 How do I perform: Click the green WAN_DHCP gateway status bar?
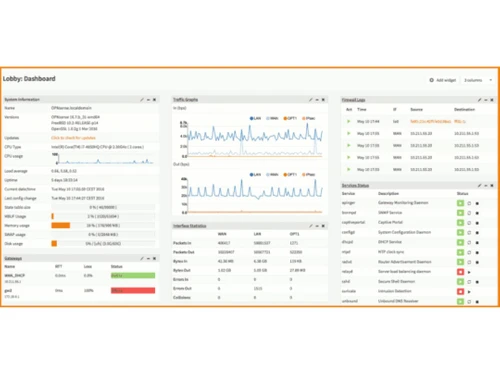coord(133,275)
